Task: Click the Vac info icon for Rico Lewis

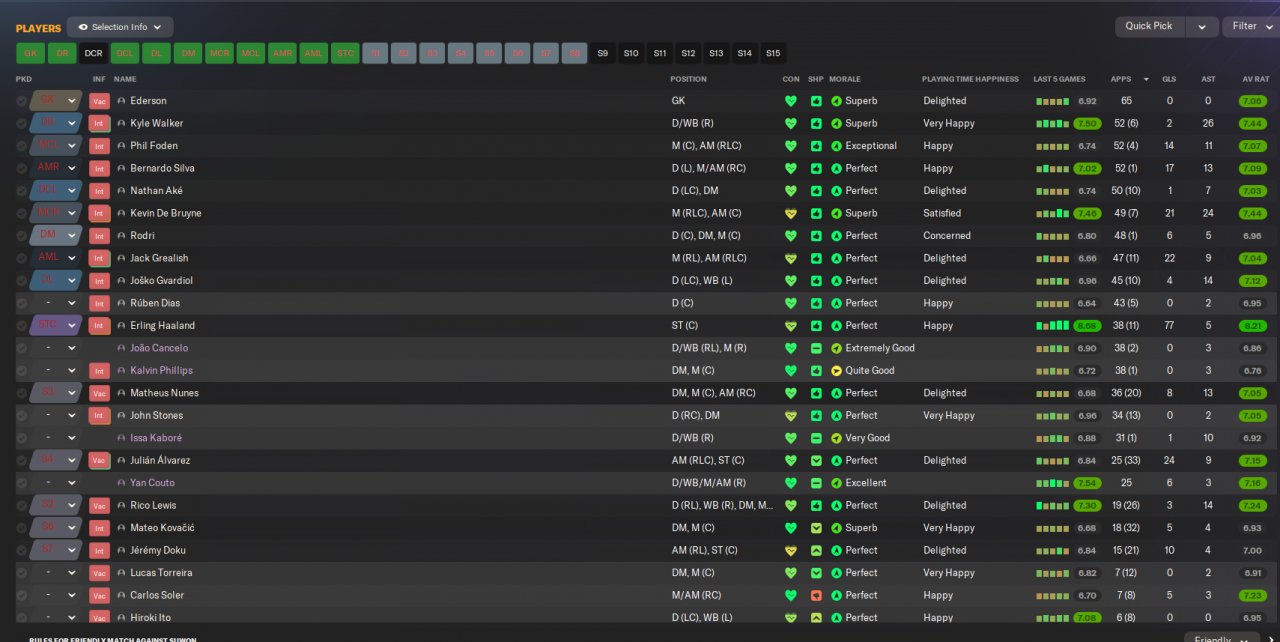Action: tap(99, 506)
